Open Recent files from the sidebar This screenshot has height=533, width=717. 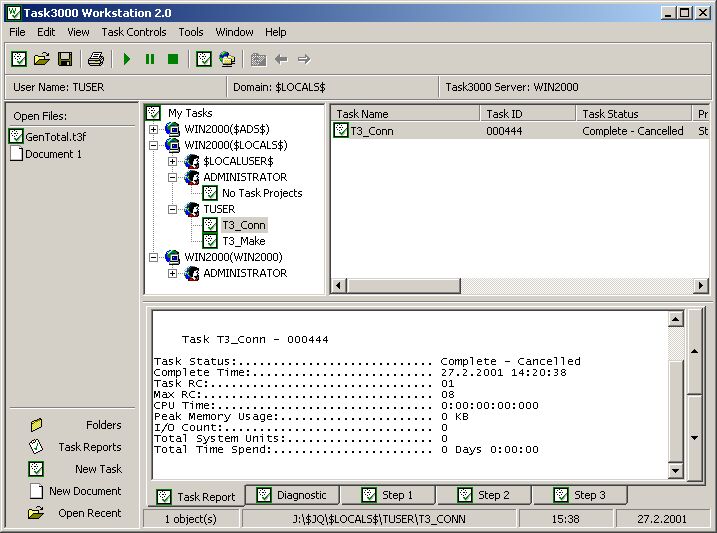(x=37, y=513)
